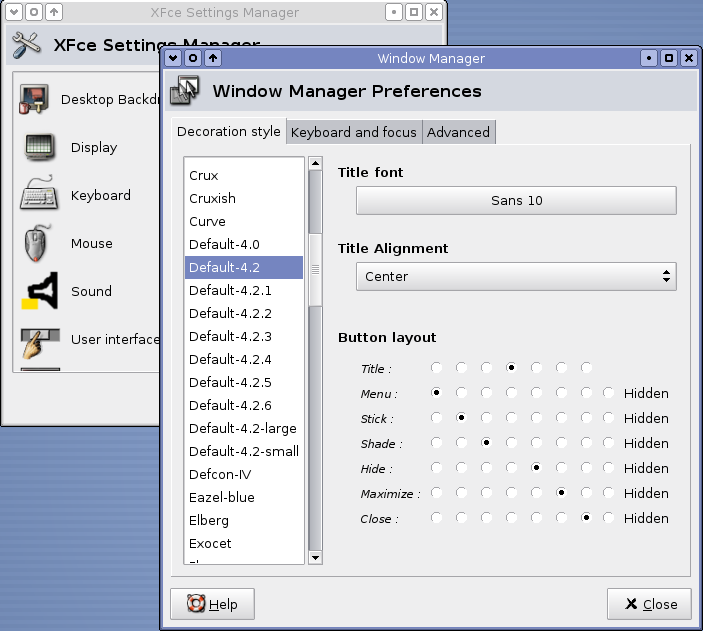Viewport: 703px width, 631px height.
Task: Open the Title Alignment Center dropdown
Action: coord(516,276)
